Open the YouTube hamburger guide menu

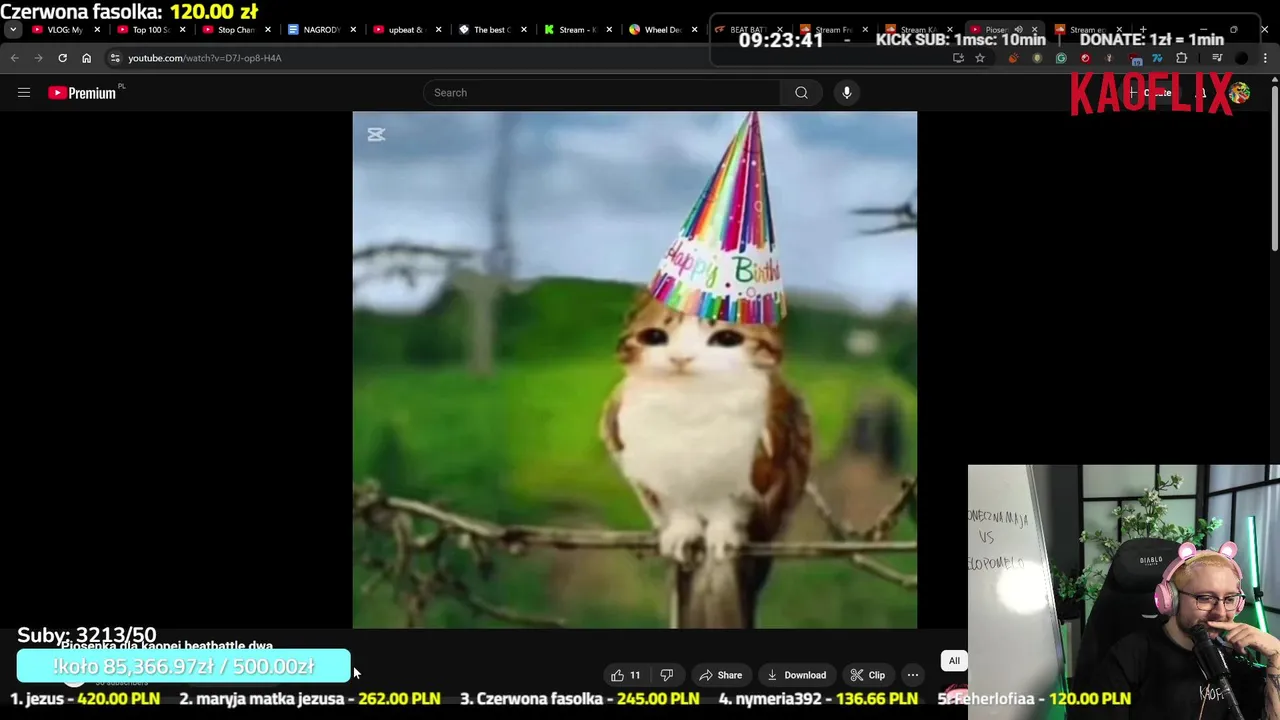[24, 93]
